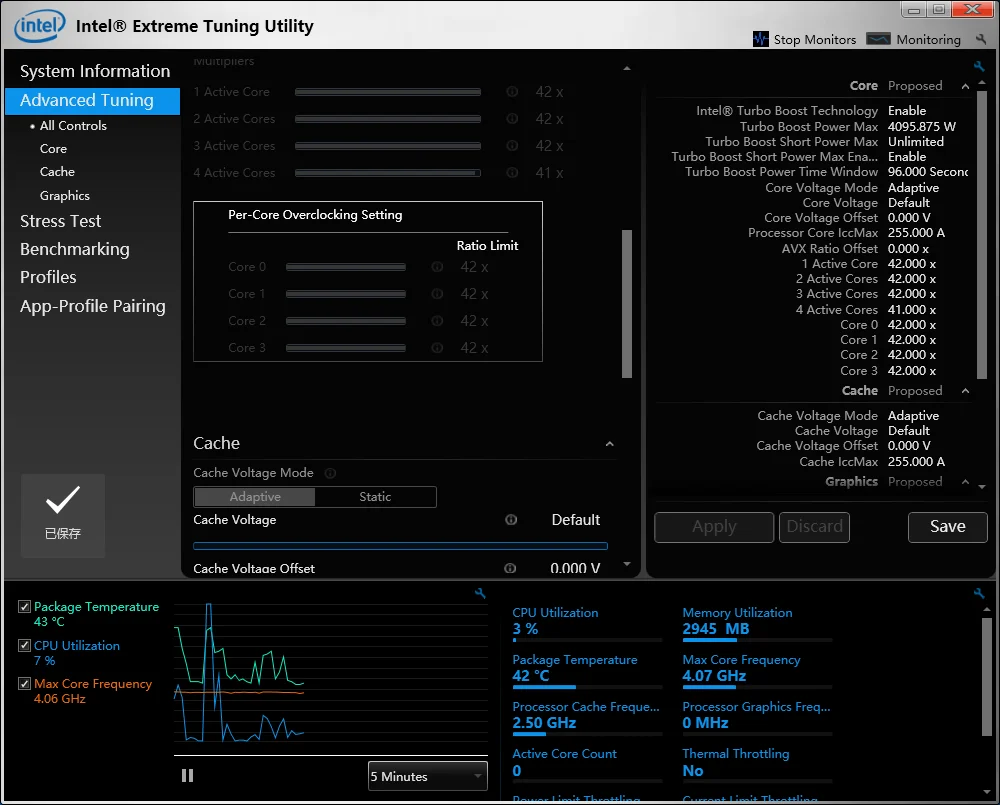
Task: Adjust the Core 3 ratio limit slider
Action: 346,348
